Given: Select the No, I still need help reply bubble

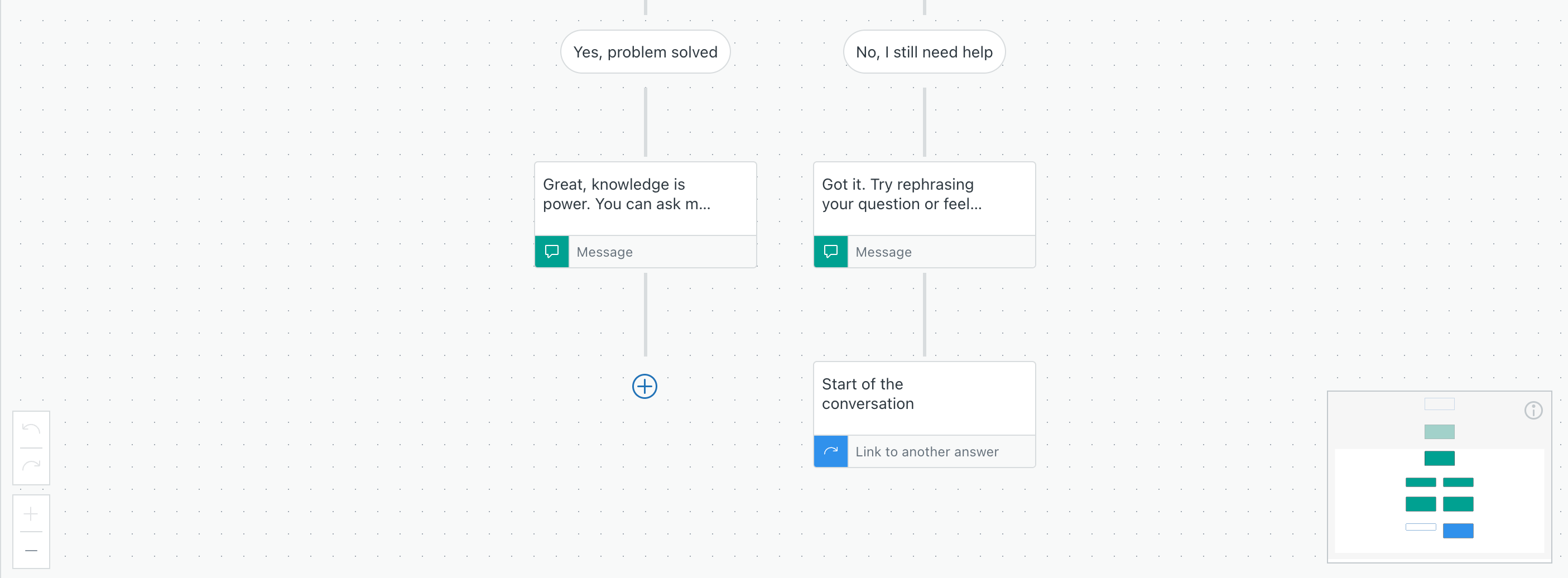Looking at the screenshot, I should (924, 52).
